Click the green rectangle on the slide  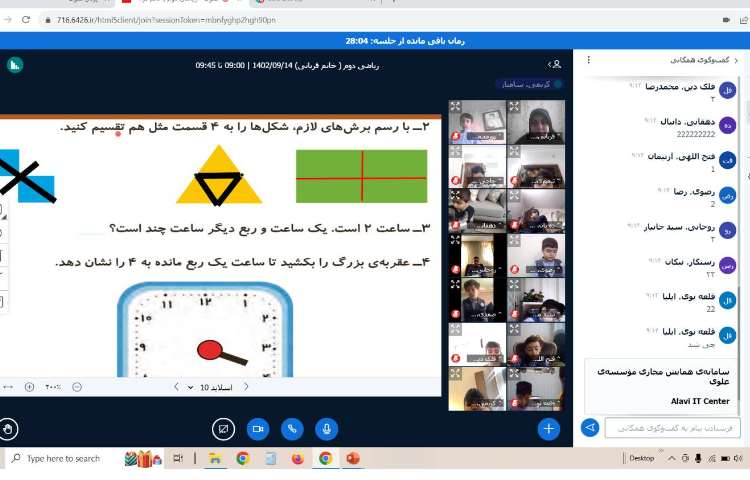point(362,176)
